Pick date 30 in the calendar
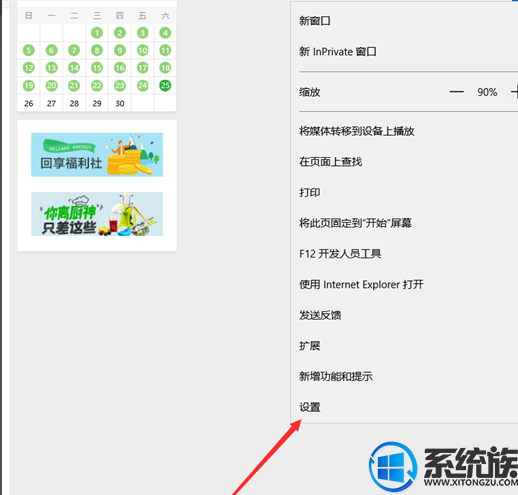518x495 pixels. [x=120, y=104]
